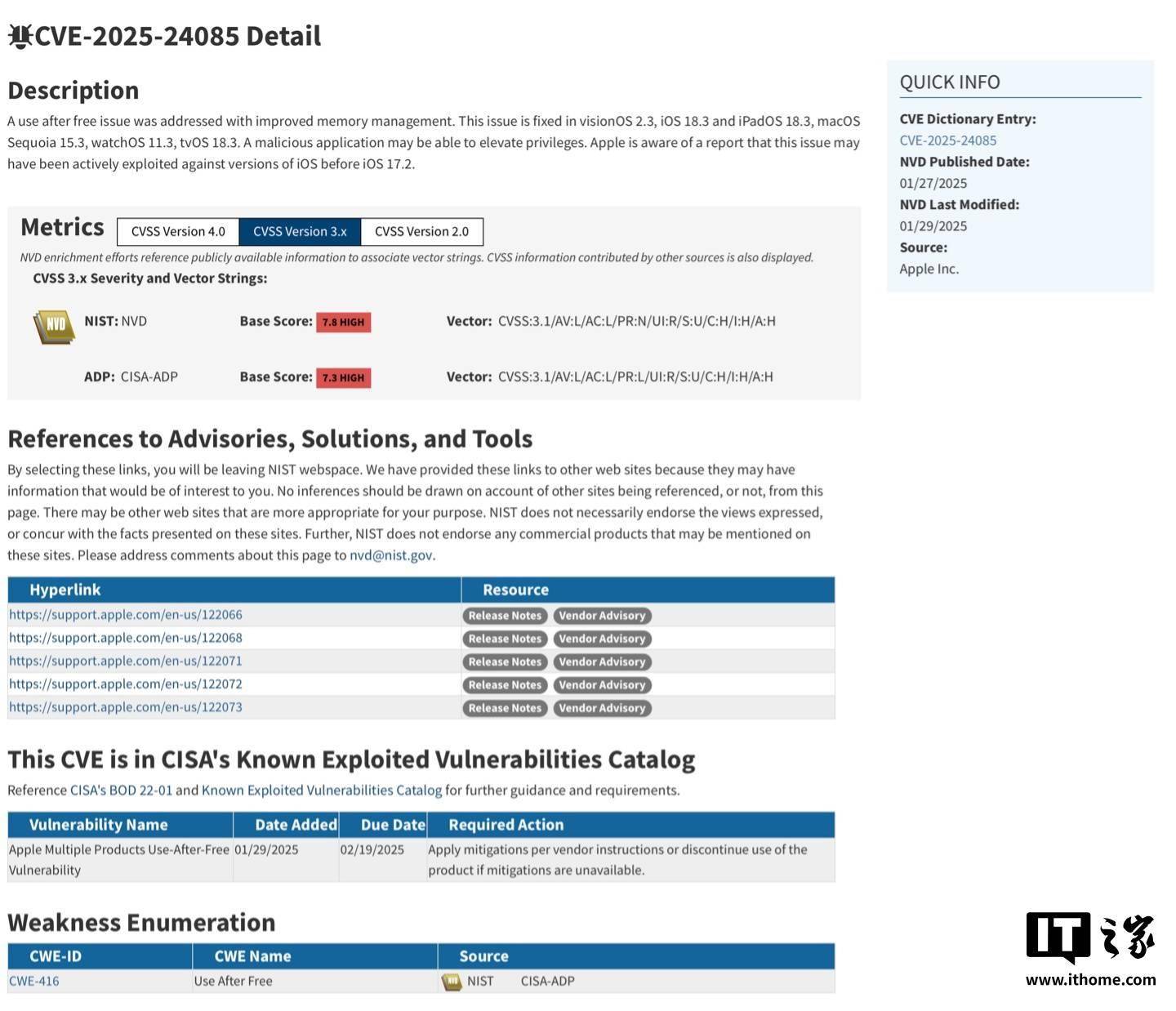Click the NIST NVD vector string text
The height and width of the screenshot is (1011, 1176).
pos(637,322)
